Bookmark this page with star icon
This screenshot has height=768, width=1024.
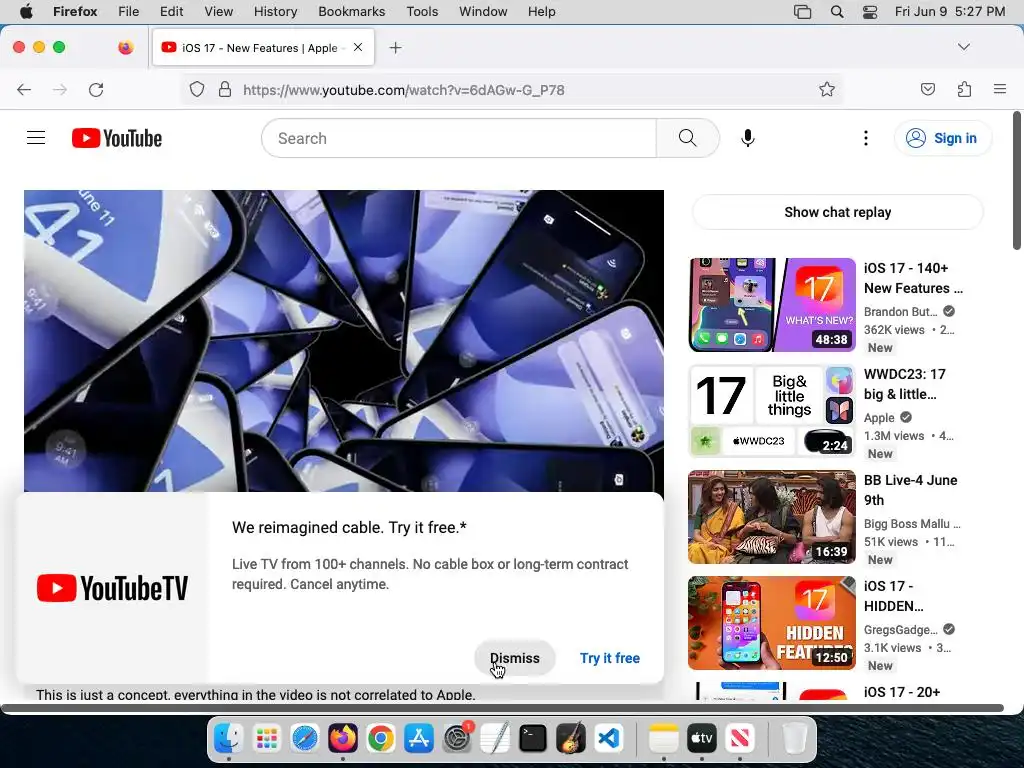pyautogui.click(x=827, y=89)
